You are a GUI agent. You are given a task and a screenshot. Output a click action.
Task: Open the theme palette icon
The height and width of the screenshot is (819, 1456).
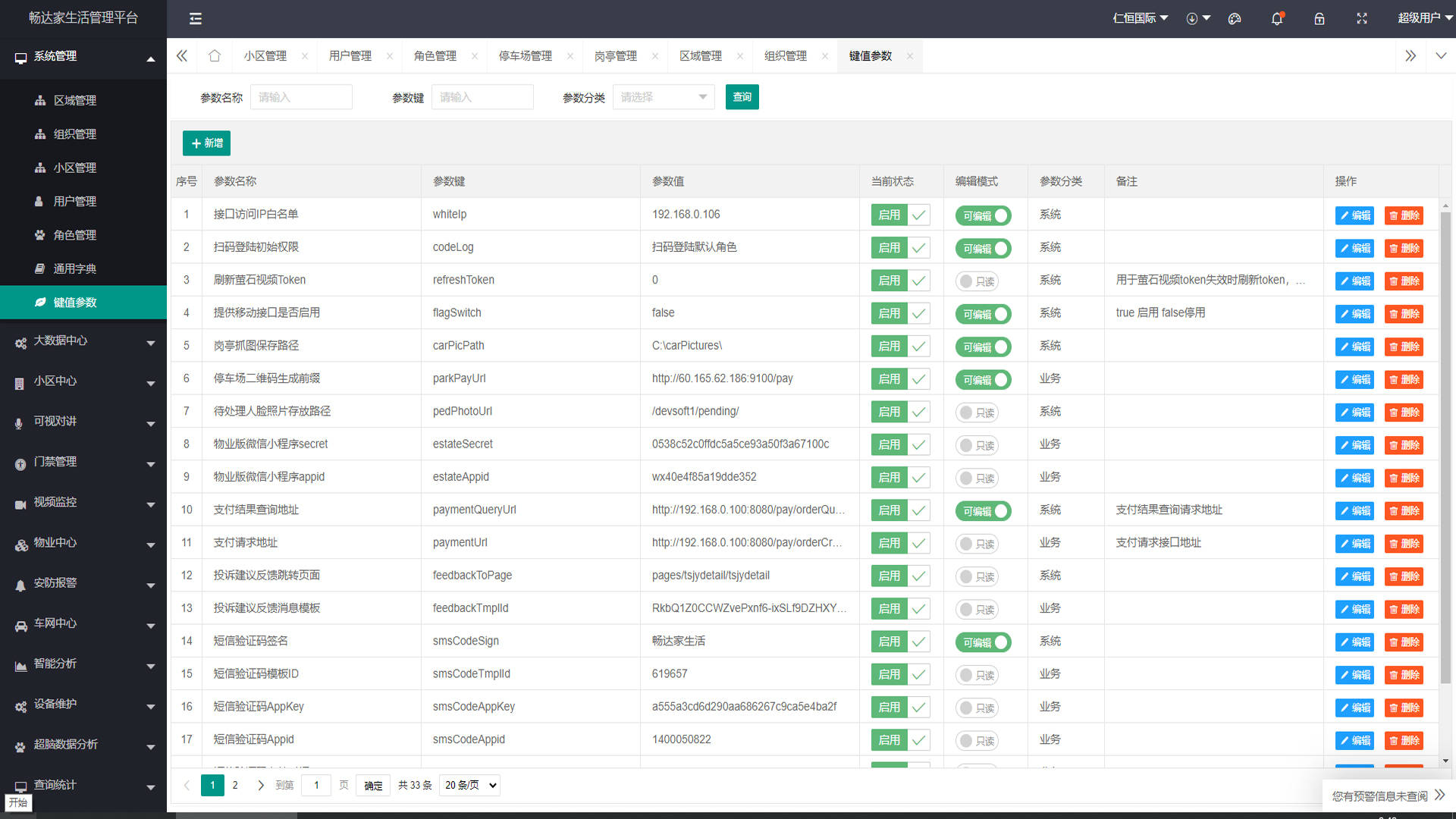[1235, 18]
